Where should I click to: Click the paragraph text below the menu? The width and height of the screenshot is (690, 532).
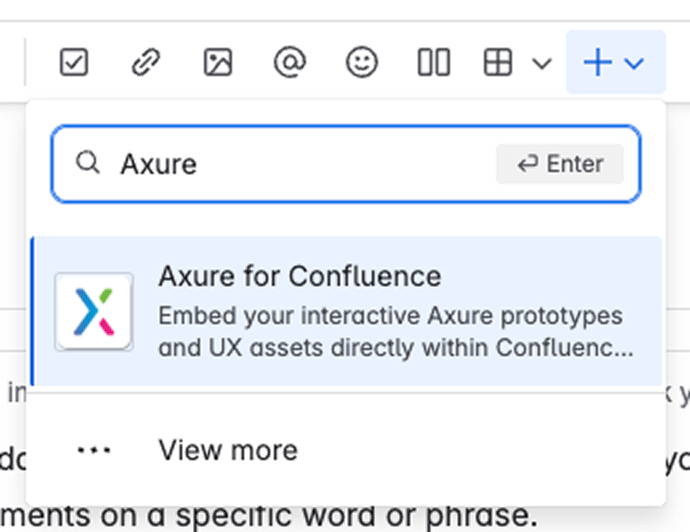(x=270, y=517)
